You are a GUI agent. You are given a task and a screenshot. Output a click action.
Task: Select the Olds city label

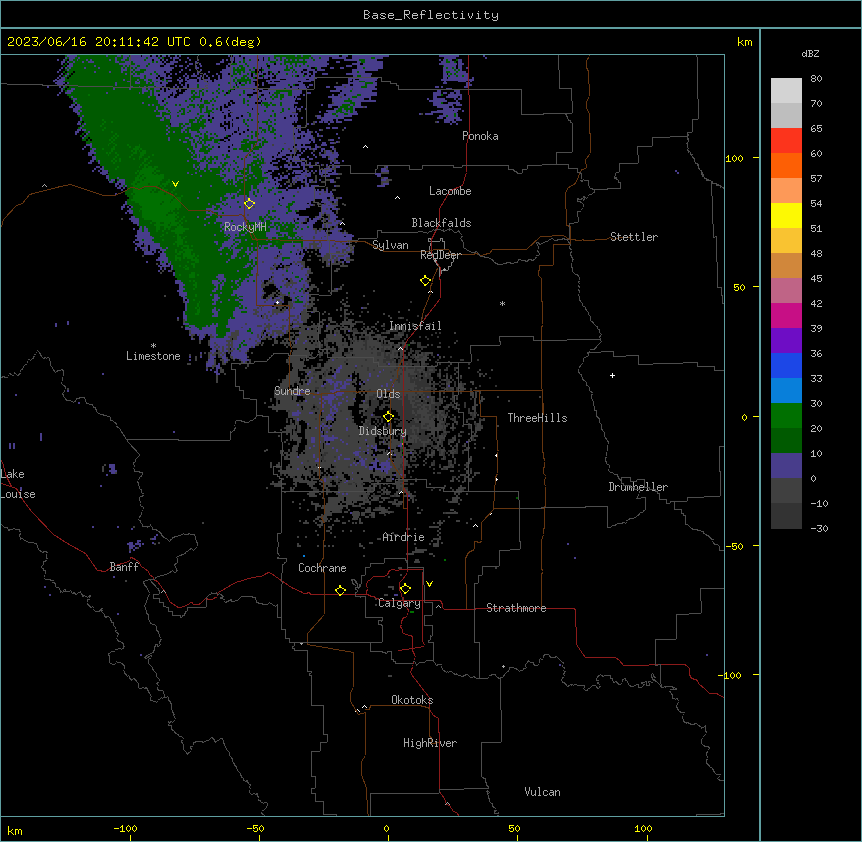coord(388,394)
